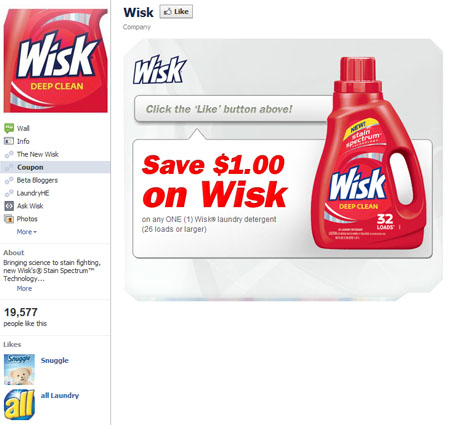Image resolution: width=450 pixels, height=425 pixels.
Task: Click the Snuggle bear thumbnail
Action: pos(19,369)
